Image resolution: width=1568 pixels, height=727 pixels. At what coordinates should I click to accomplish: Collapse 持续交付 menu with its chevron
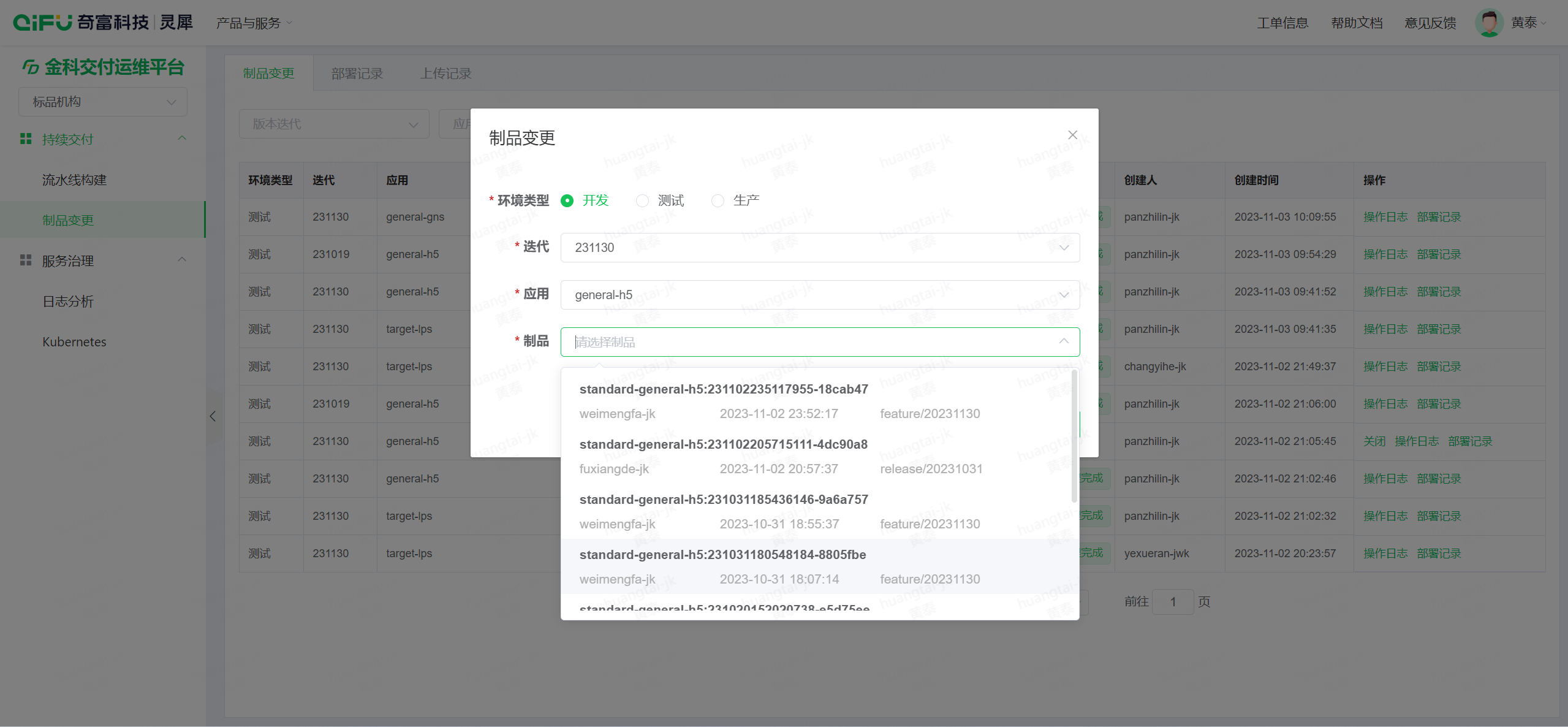click(x=182, y=139)
